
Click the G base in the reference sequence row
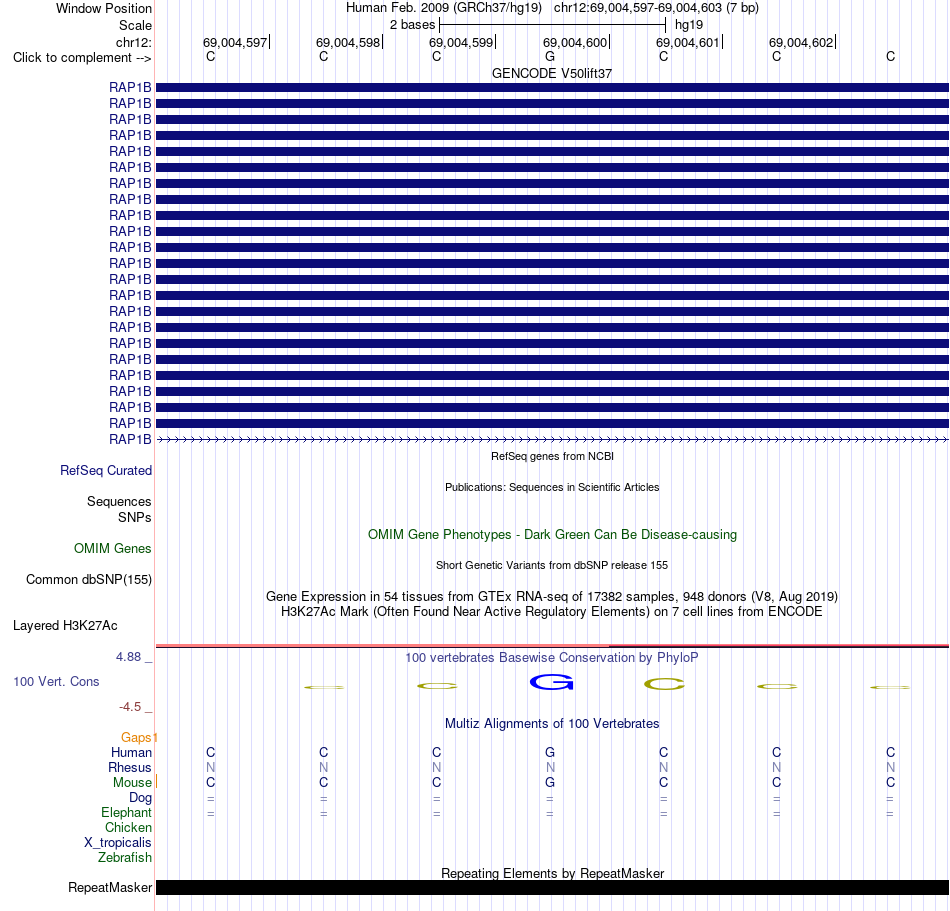tap(550, 56)
